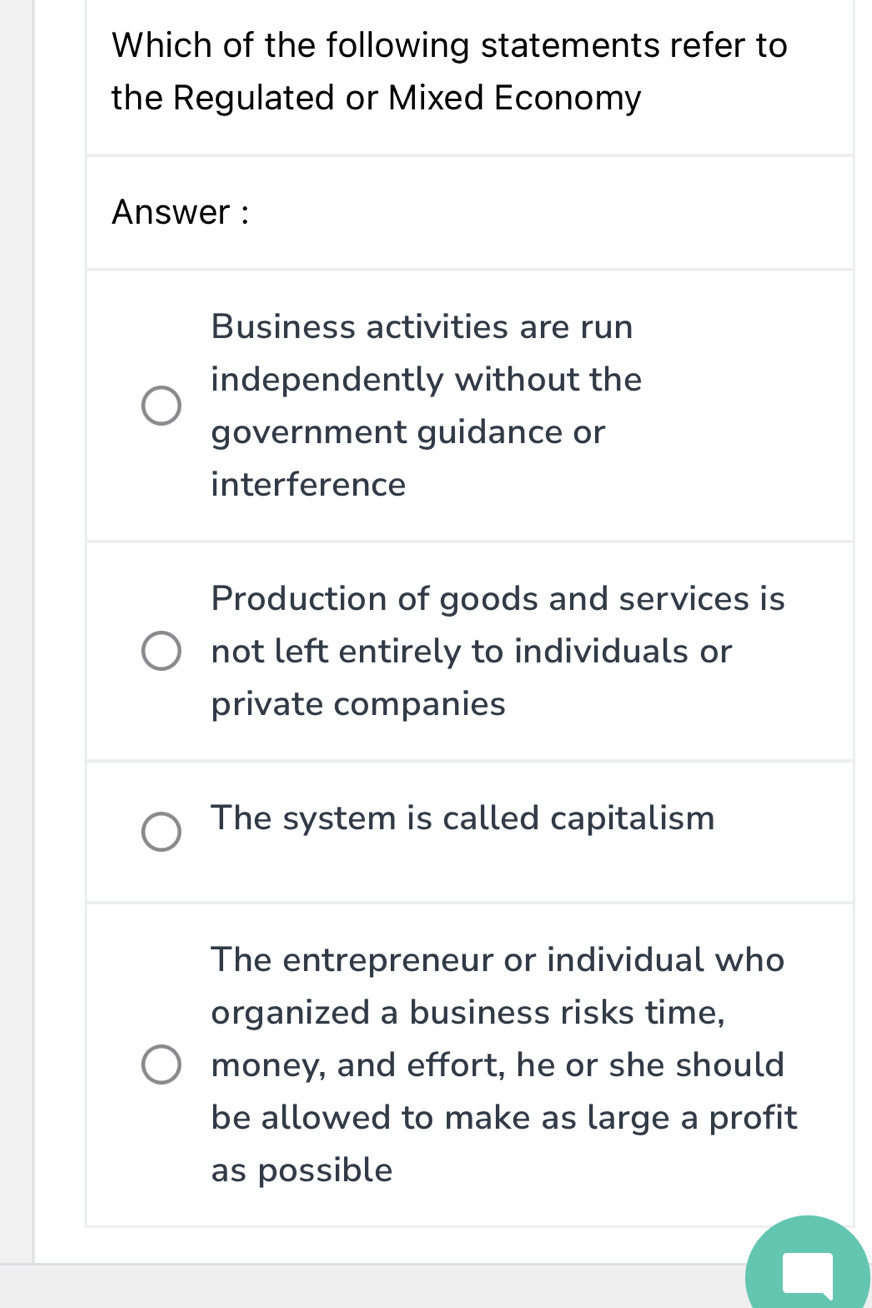Select radio for 'Business activities are run independently'
This screenshot has width=872, height=1308.
(161, 406)
